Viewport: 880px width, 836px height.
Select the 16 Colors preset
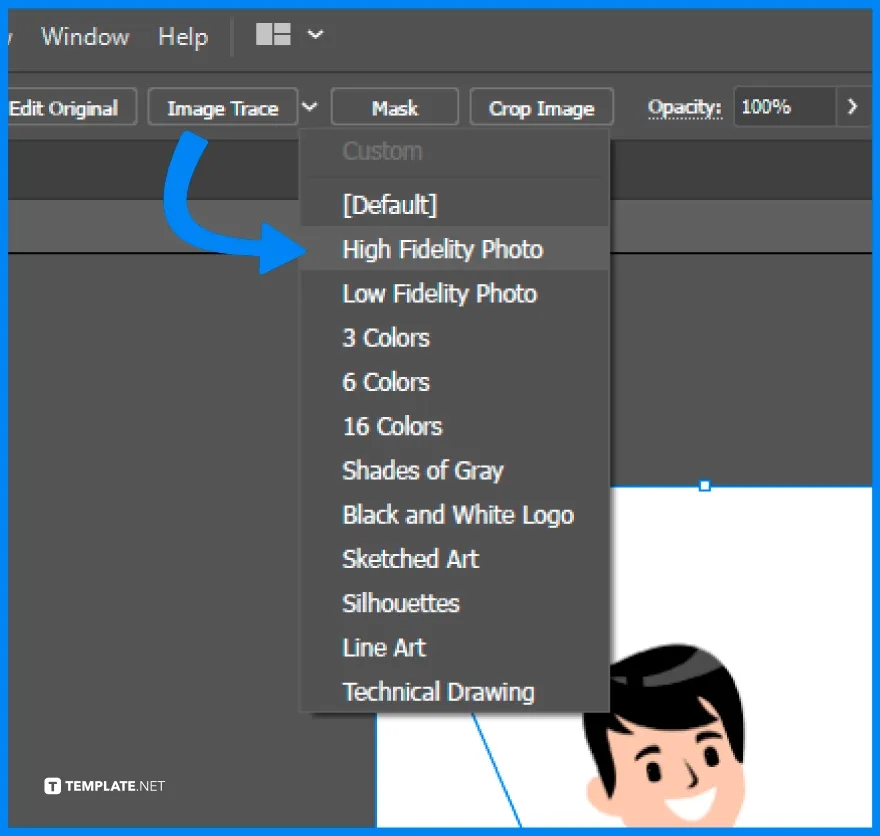click(x=391, y=426)
